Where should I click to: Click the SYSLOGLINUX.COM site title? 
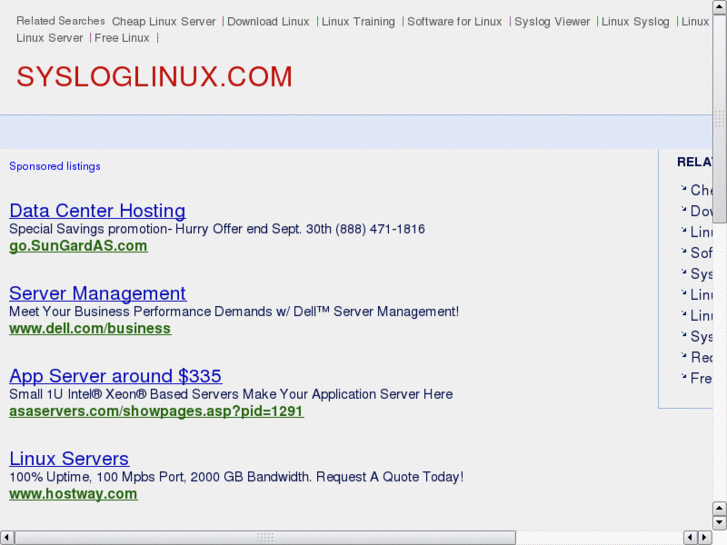[154, 77]
